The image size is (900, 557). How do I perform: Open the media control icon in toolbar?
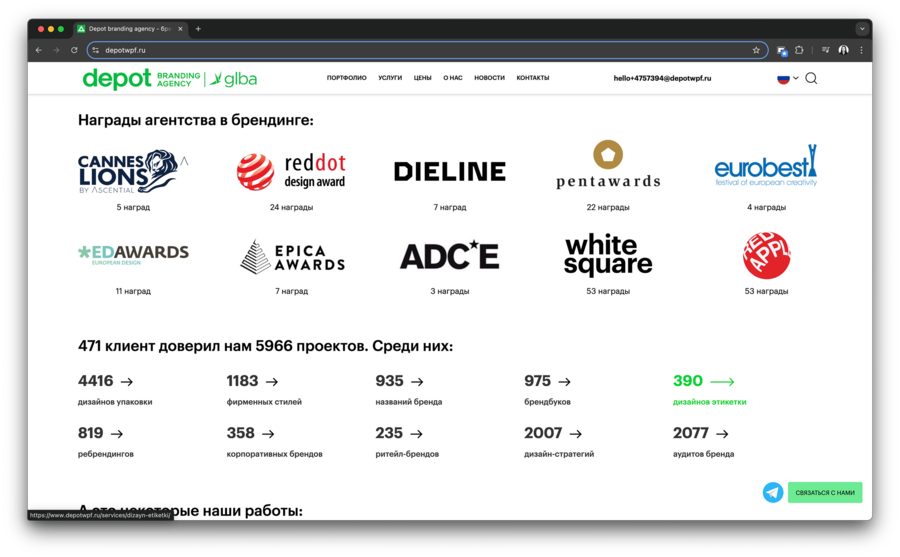coord(825,51)
